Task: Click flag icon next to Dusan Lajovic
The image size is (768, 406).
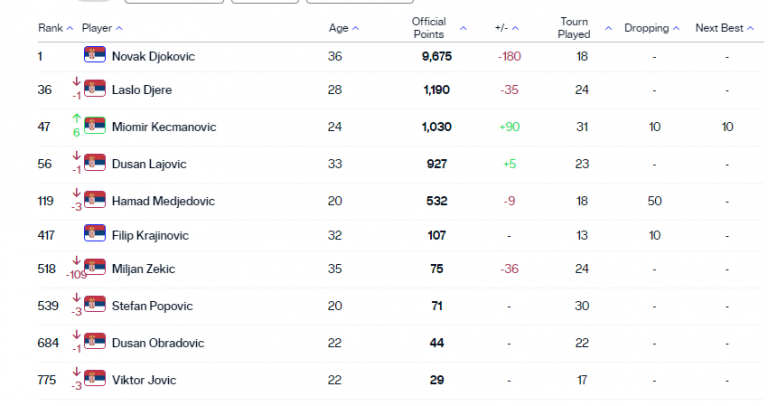Action: click(95, 163)
